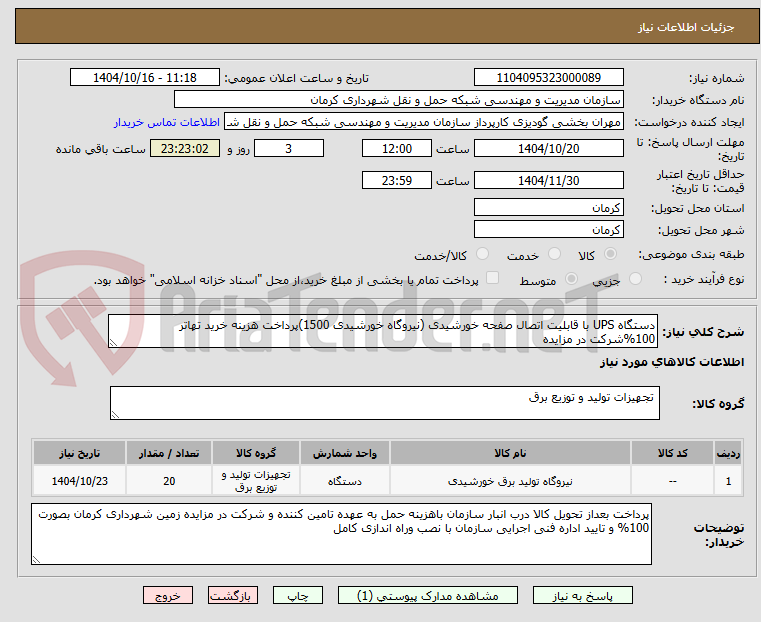Click the چاپ print button
761x622 pixels.
(x=298, y=596)
